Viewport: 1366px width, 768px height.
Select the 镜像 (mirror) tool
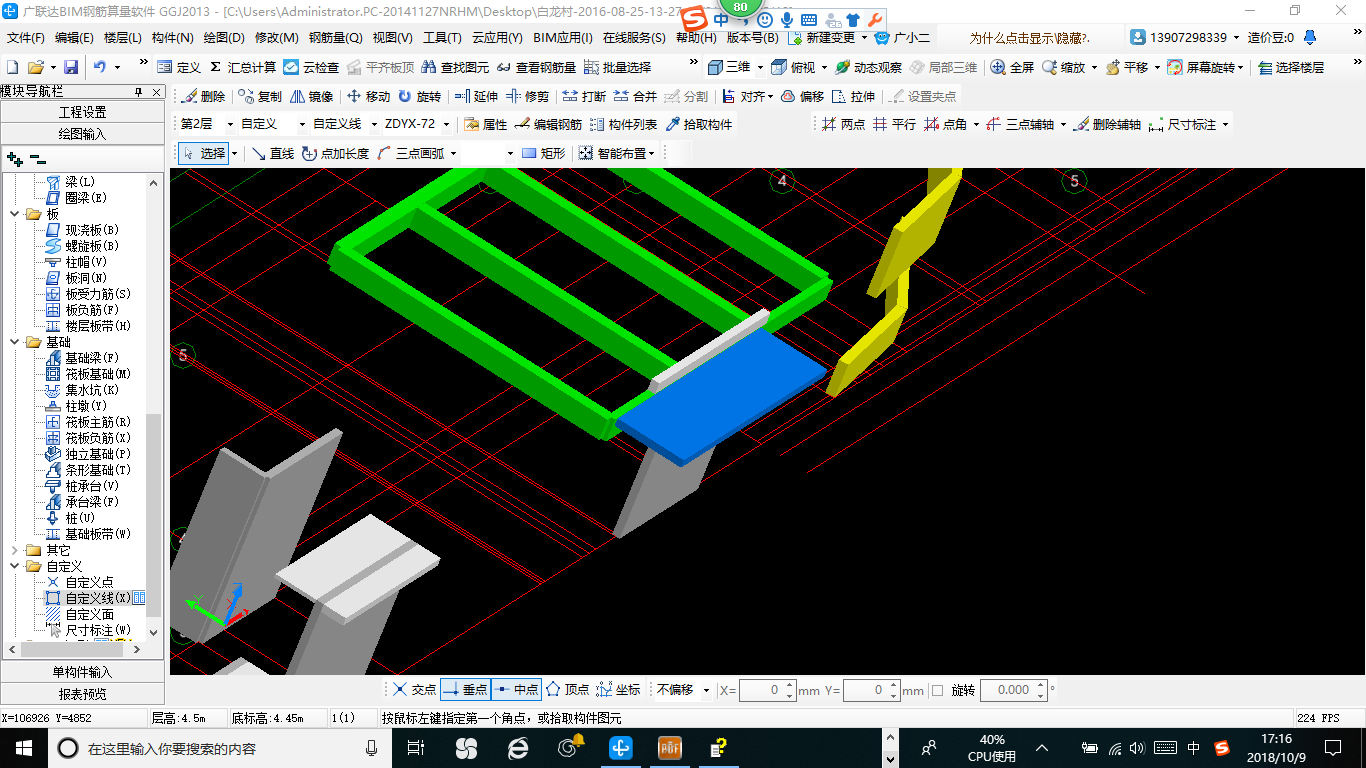coord(311,97)
